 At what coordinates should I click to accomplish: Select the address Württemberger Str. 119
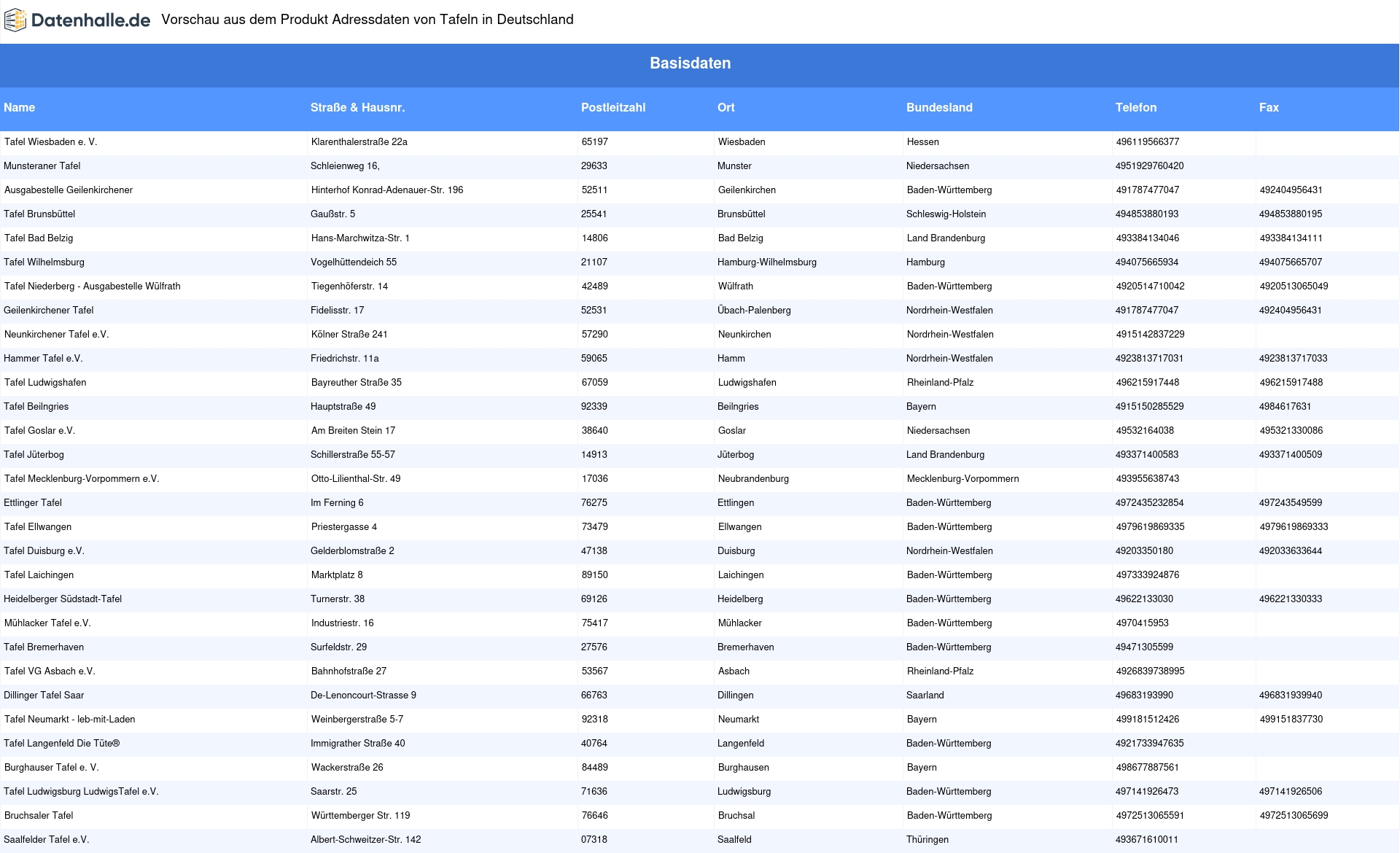point(361,816)
